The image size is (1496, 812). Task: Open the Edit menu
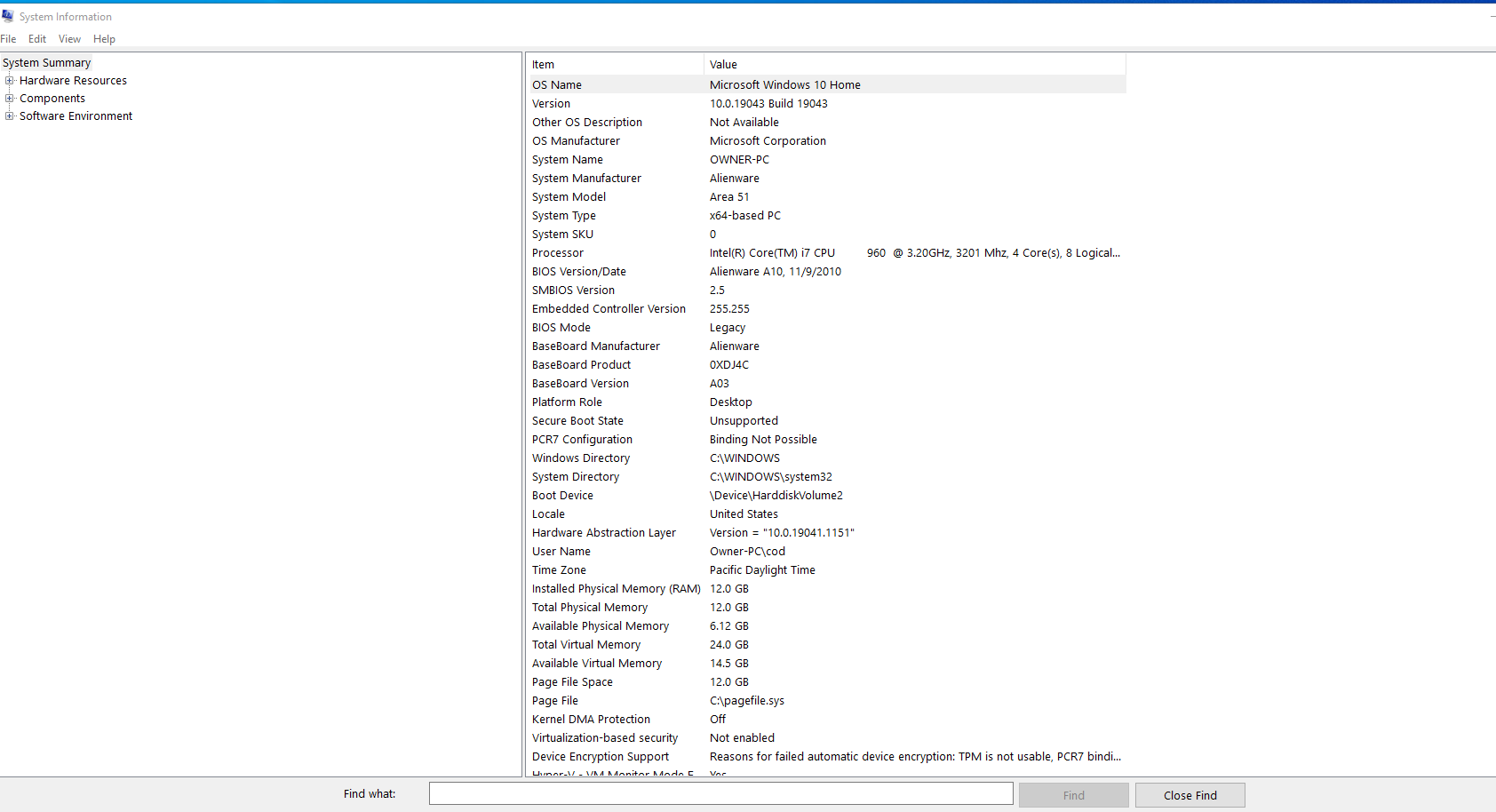(37, 39)
